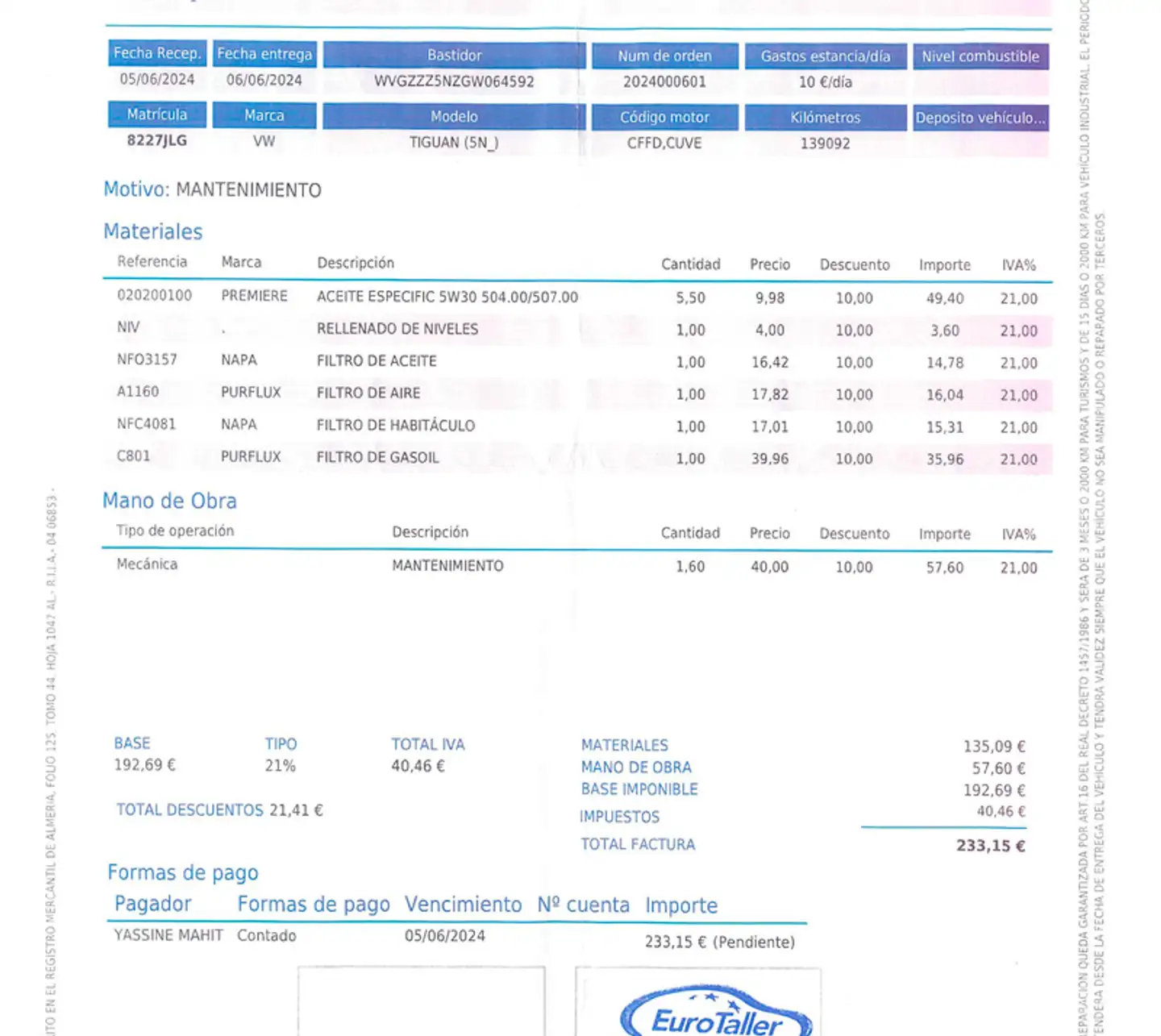Select the Fecha entrega header cell
The width and height of the screenshot is (1161, 1036).
click(264, 54)
